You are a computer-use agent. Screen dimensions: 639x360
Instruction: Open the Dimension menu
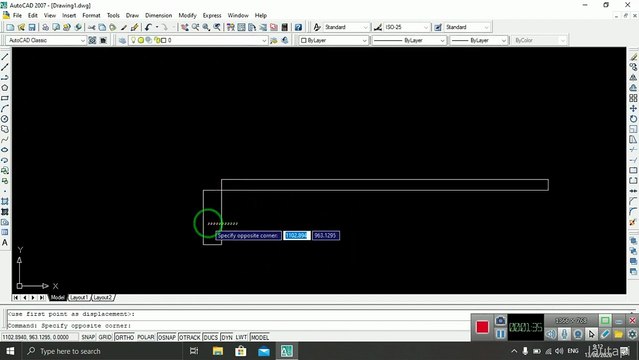pos(159,15)
